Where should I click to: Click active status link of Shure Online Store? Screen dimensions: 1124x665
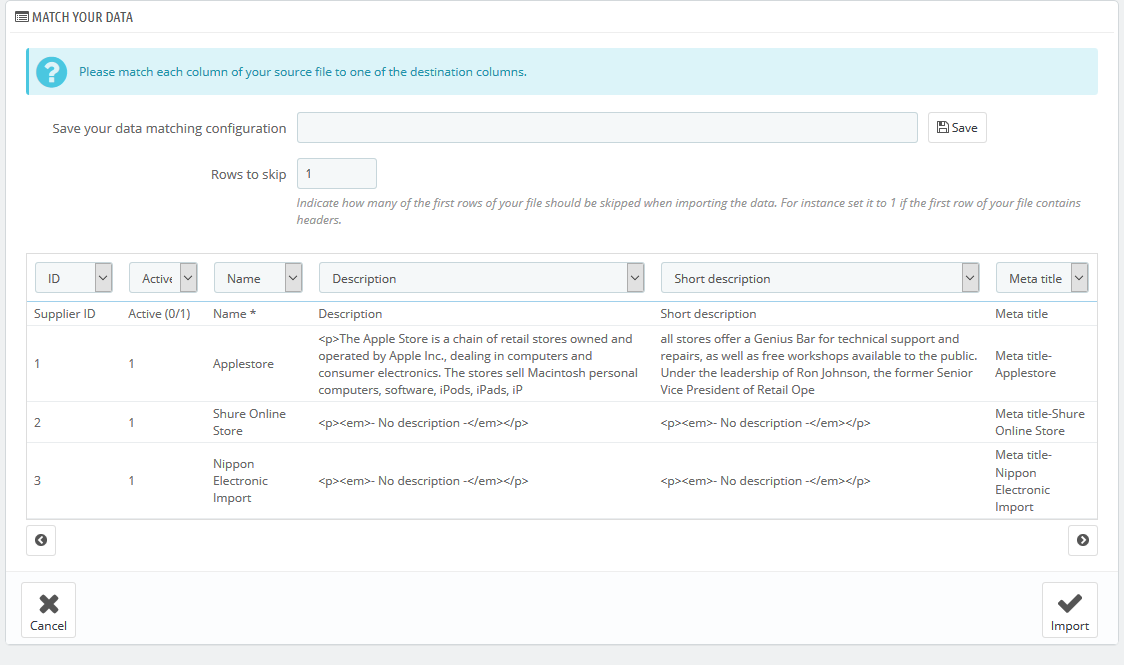(131, 422)
